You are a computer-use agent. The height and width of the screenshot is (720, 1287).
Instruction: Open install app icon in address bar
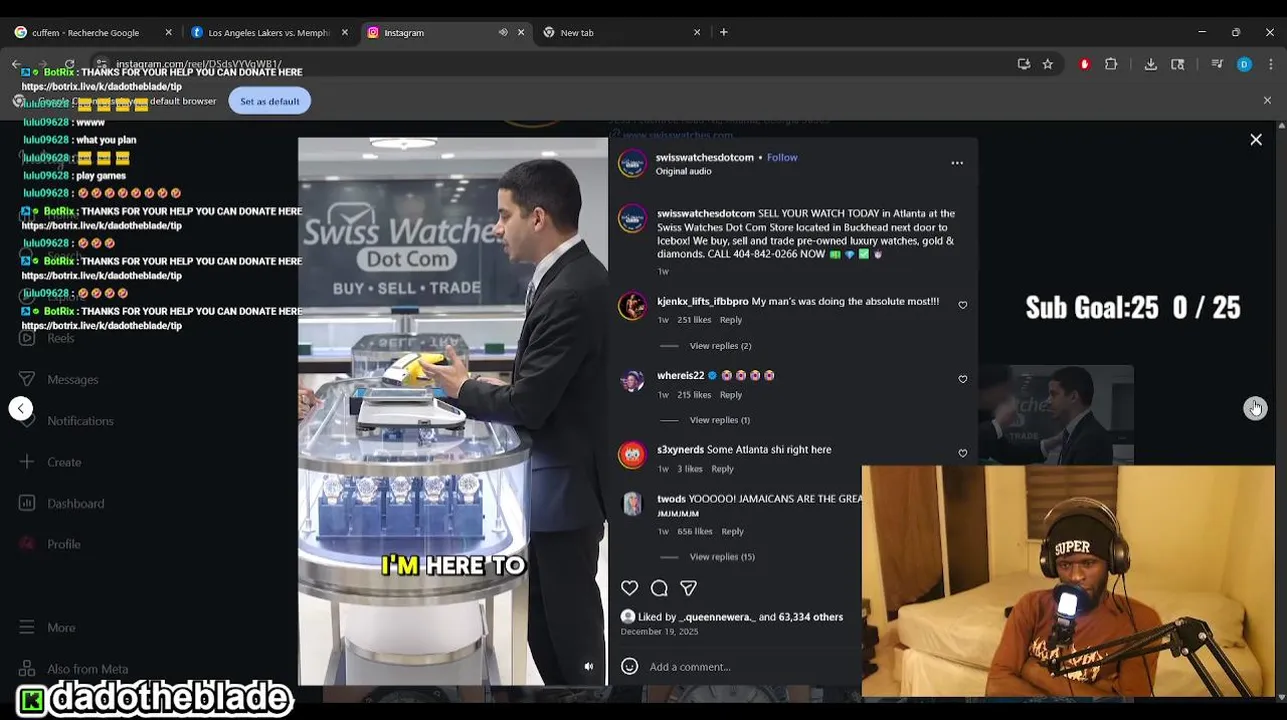pyautogui.click(x=1024, y=65)
